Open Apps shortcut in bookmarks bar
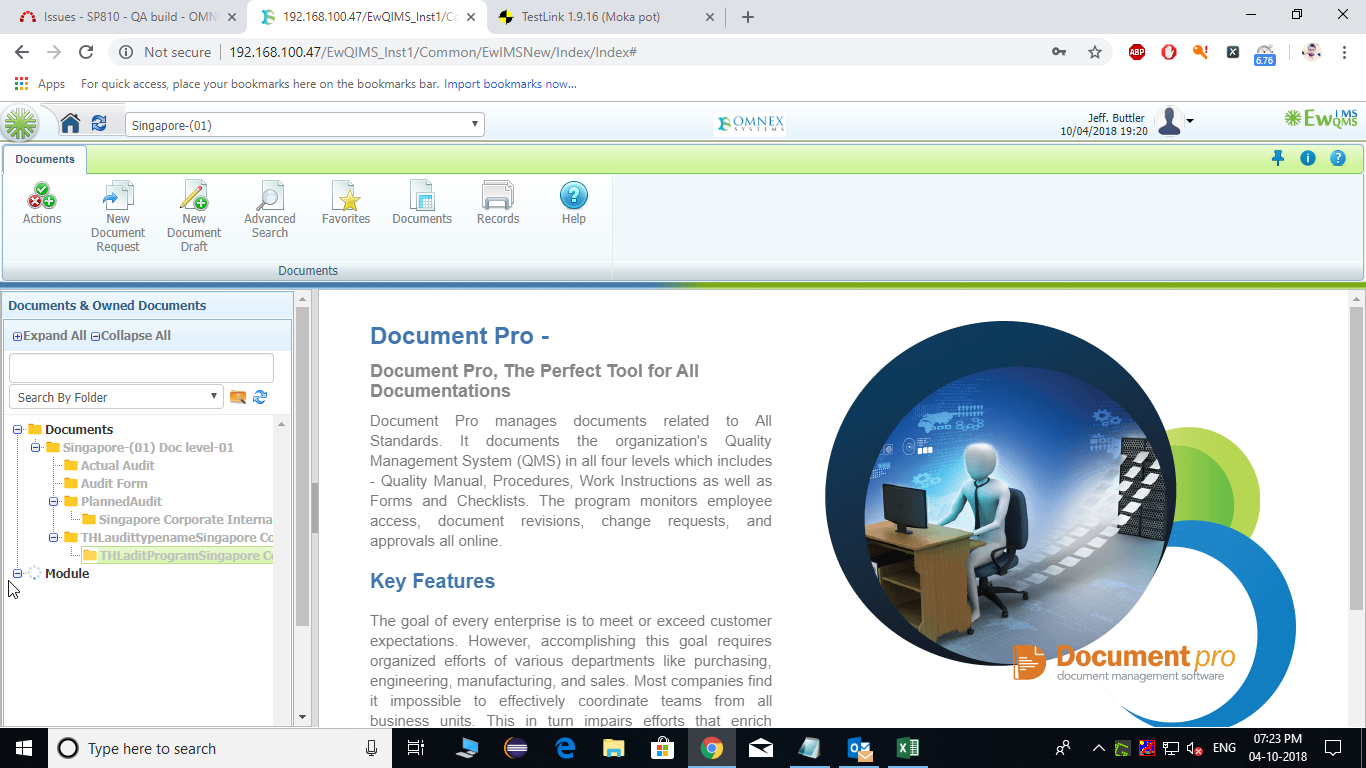The image size is (1366, 768). coord(40,84)
